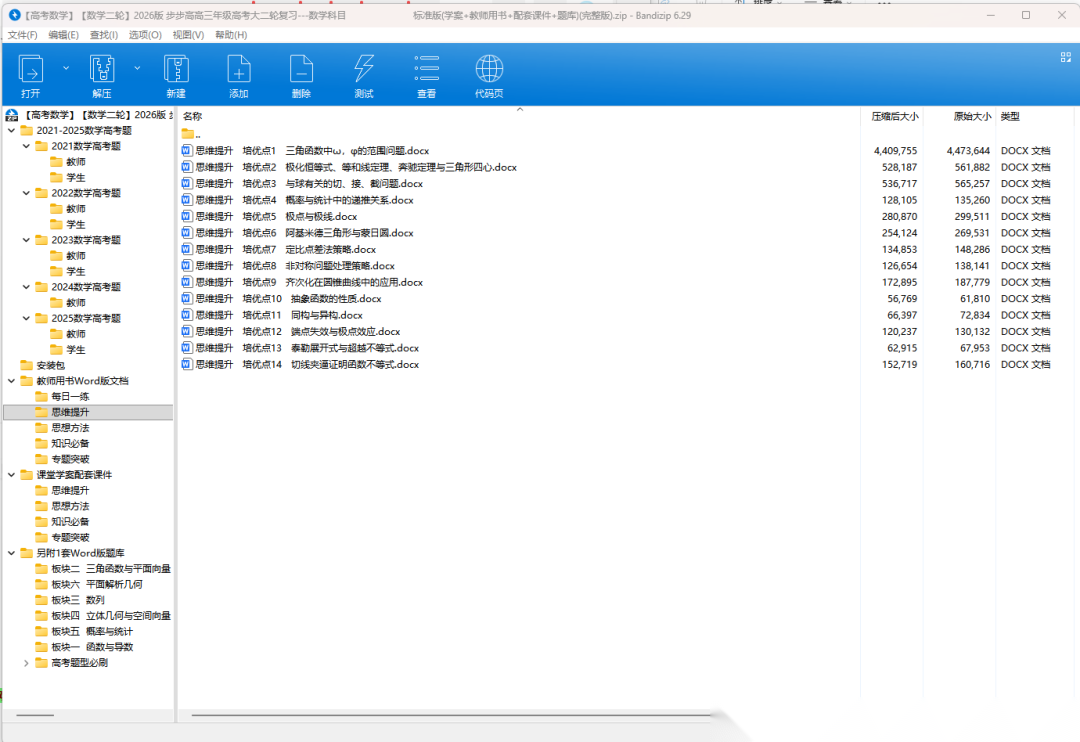Click the Add (添加) files icon
Image resolution: width=1080 pixels, height=742 pixels.
point(238,69)
